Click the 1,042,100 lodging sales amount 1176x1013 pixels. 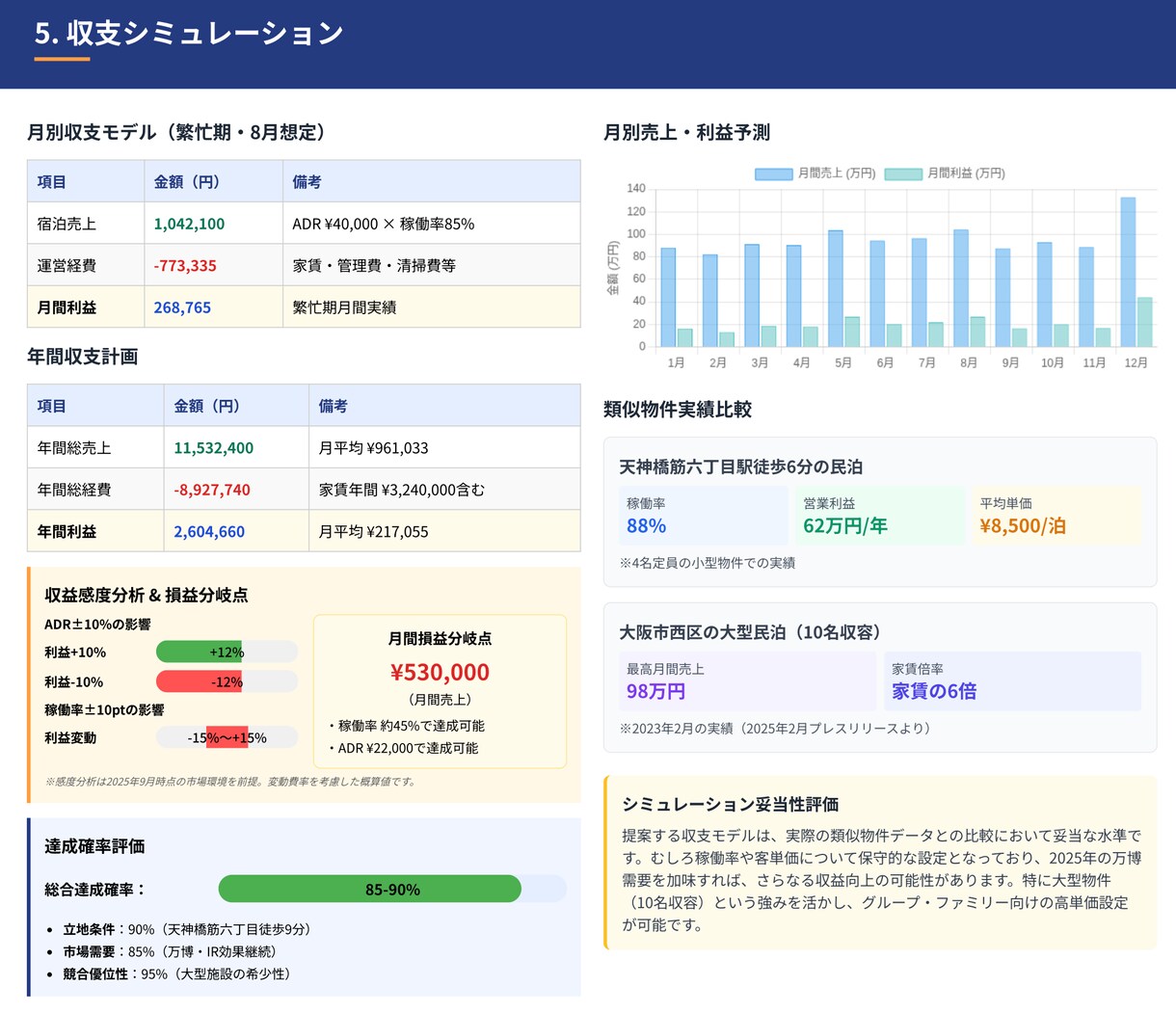click(x=189, y=224)
